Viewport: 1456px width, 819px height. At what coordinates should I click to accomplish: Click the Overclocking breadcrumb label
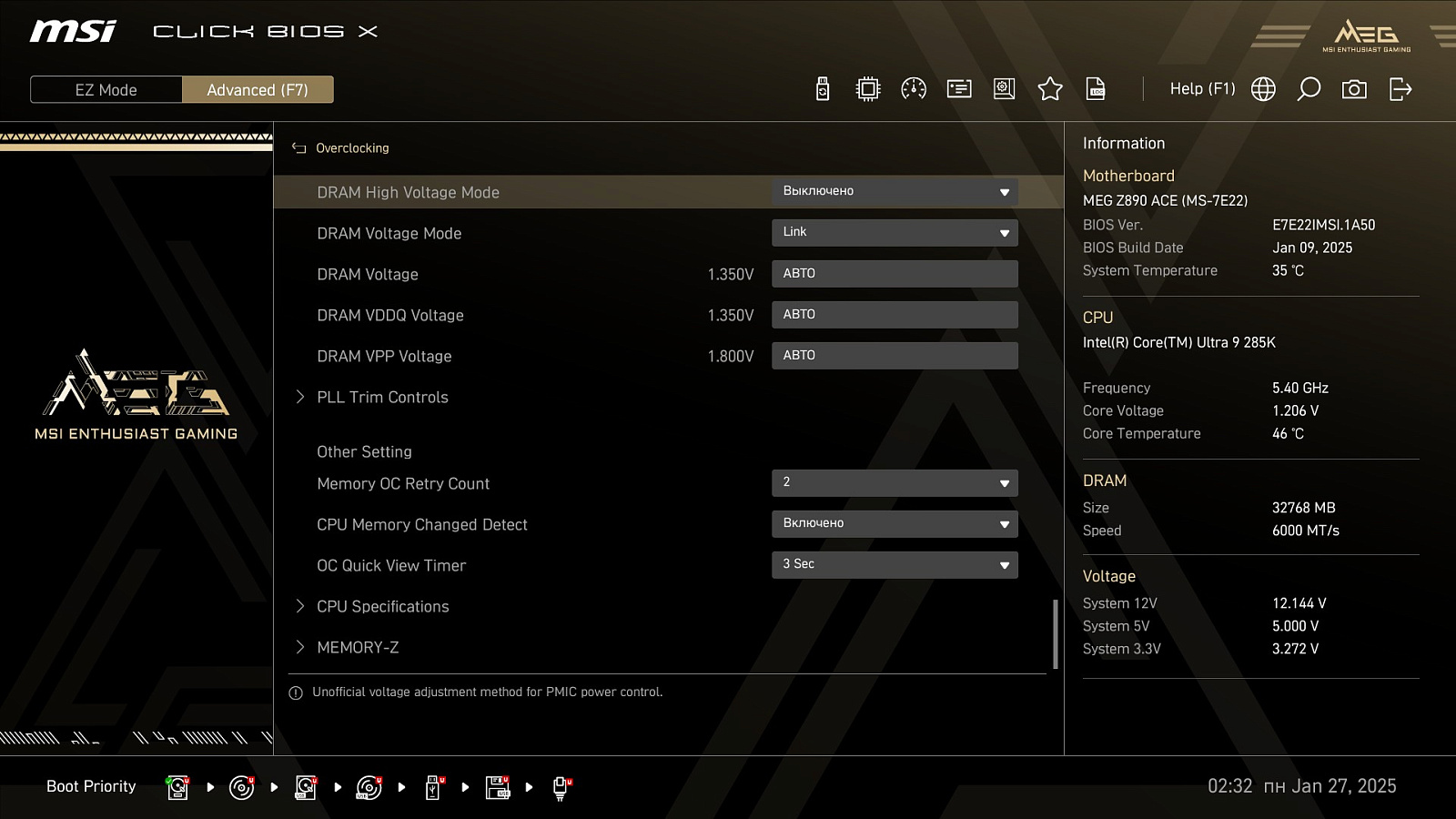(x=352, y=148)
